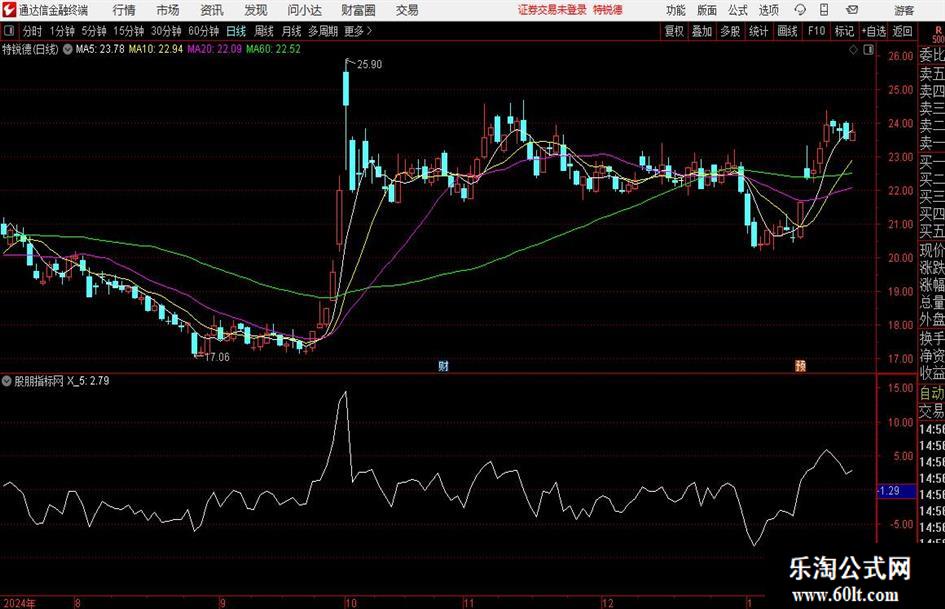
Task: Click the 叠加 overlay button
Action: [702, 31]
